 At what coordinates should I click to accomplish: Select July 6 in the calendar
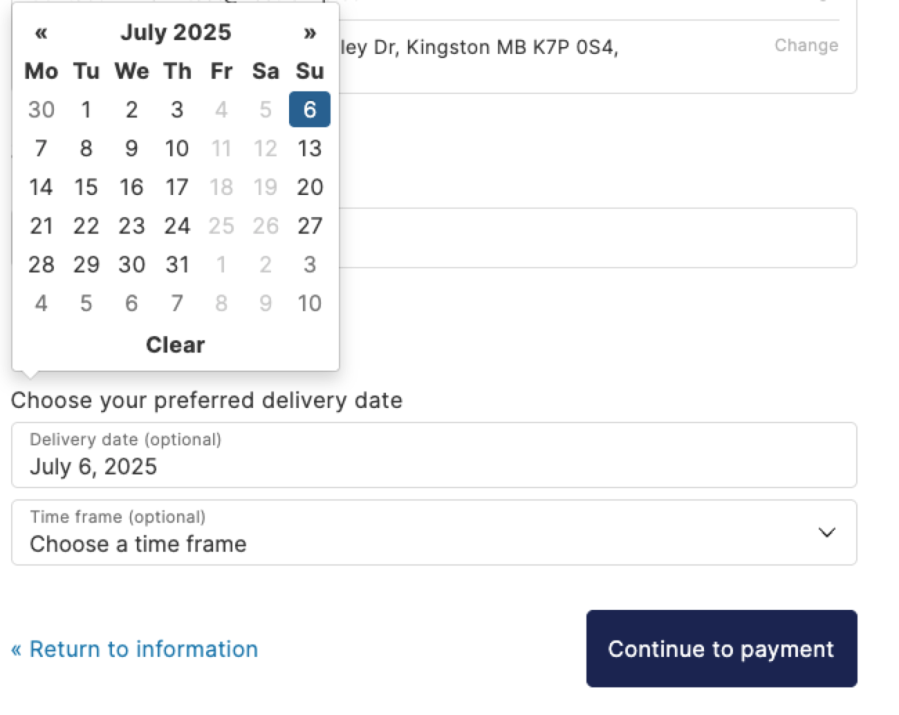tap(310, 110)
